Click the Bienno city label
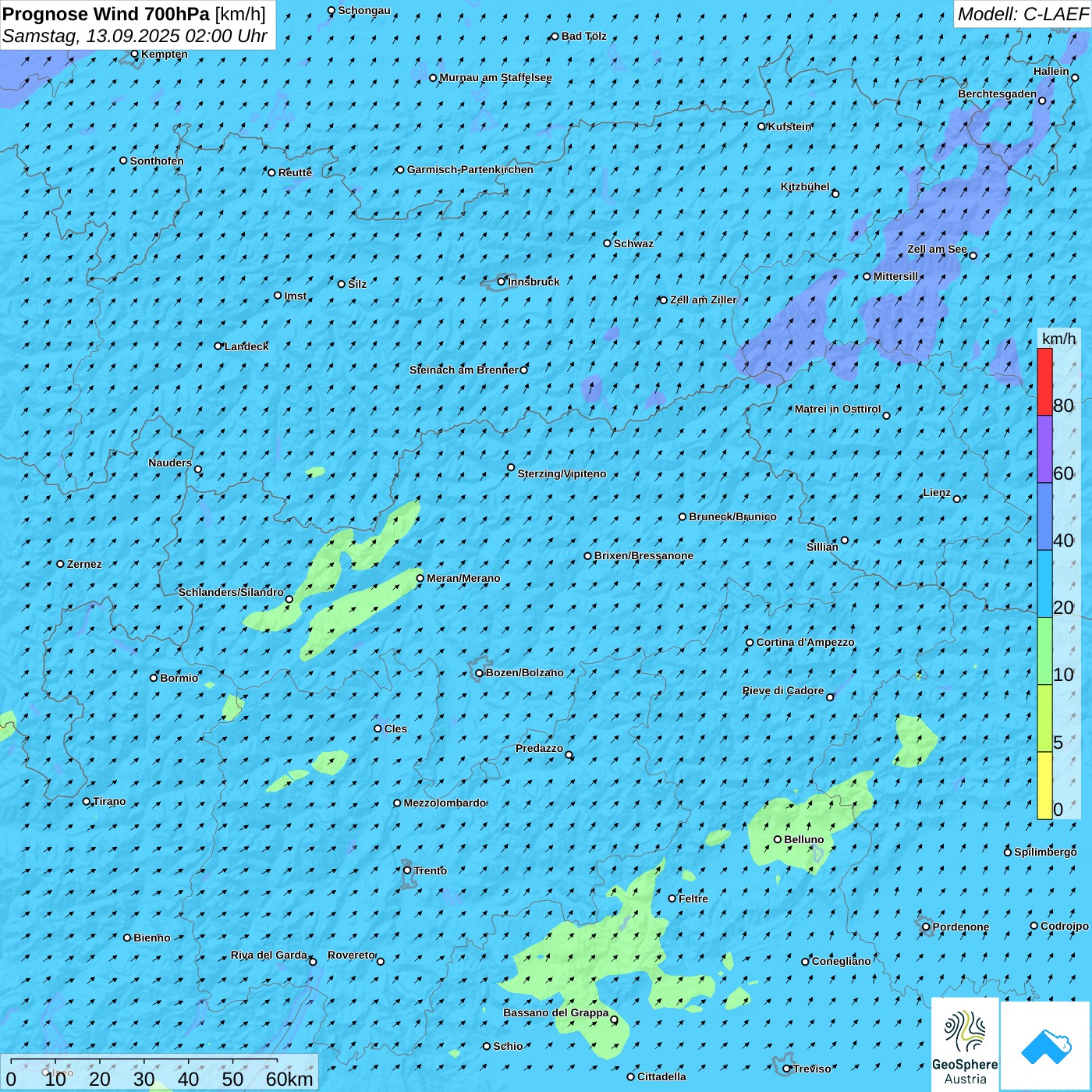This screenshot has height=1092, width=1092. [x=151, y=938]
